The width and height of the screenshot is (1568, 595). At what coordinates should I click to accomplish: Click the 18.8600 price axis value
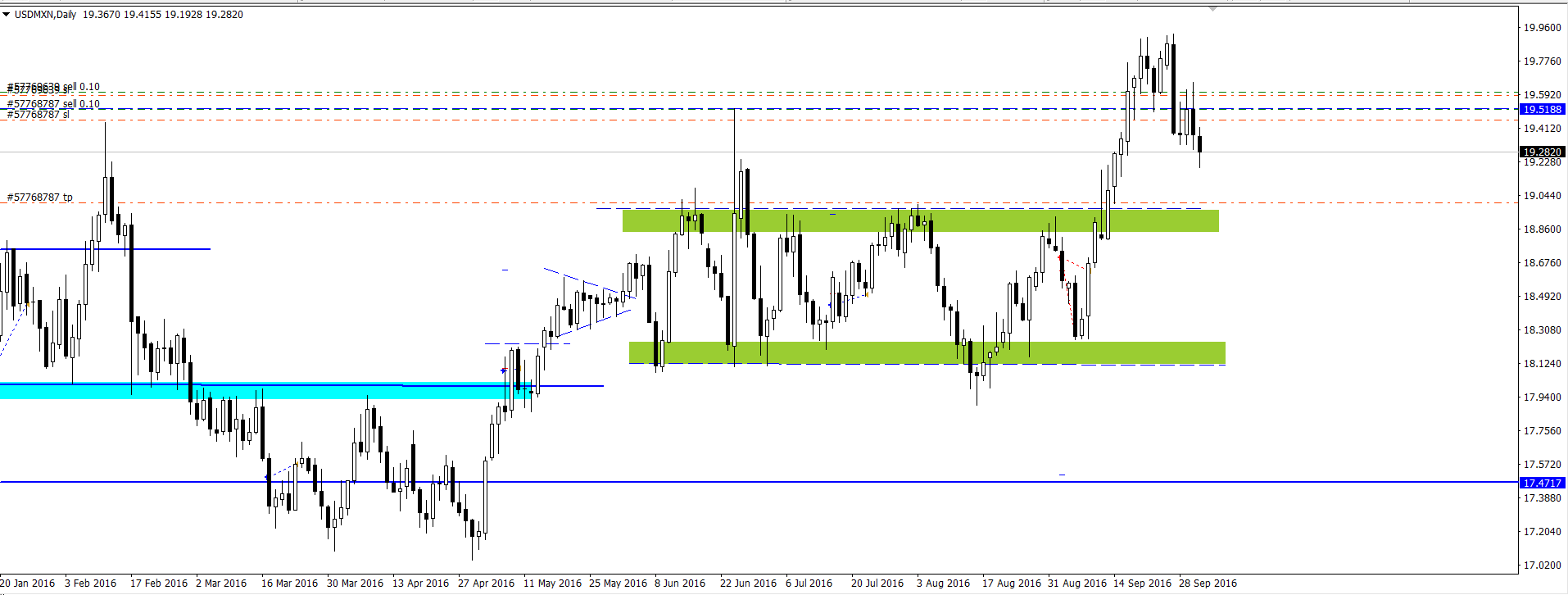pos(1542,229)
